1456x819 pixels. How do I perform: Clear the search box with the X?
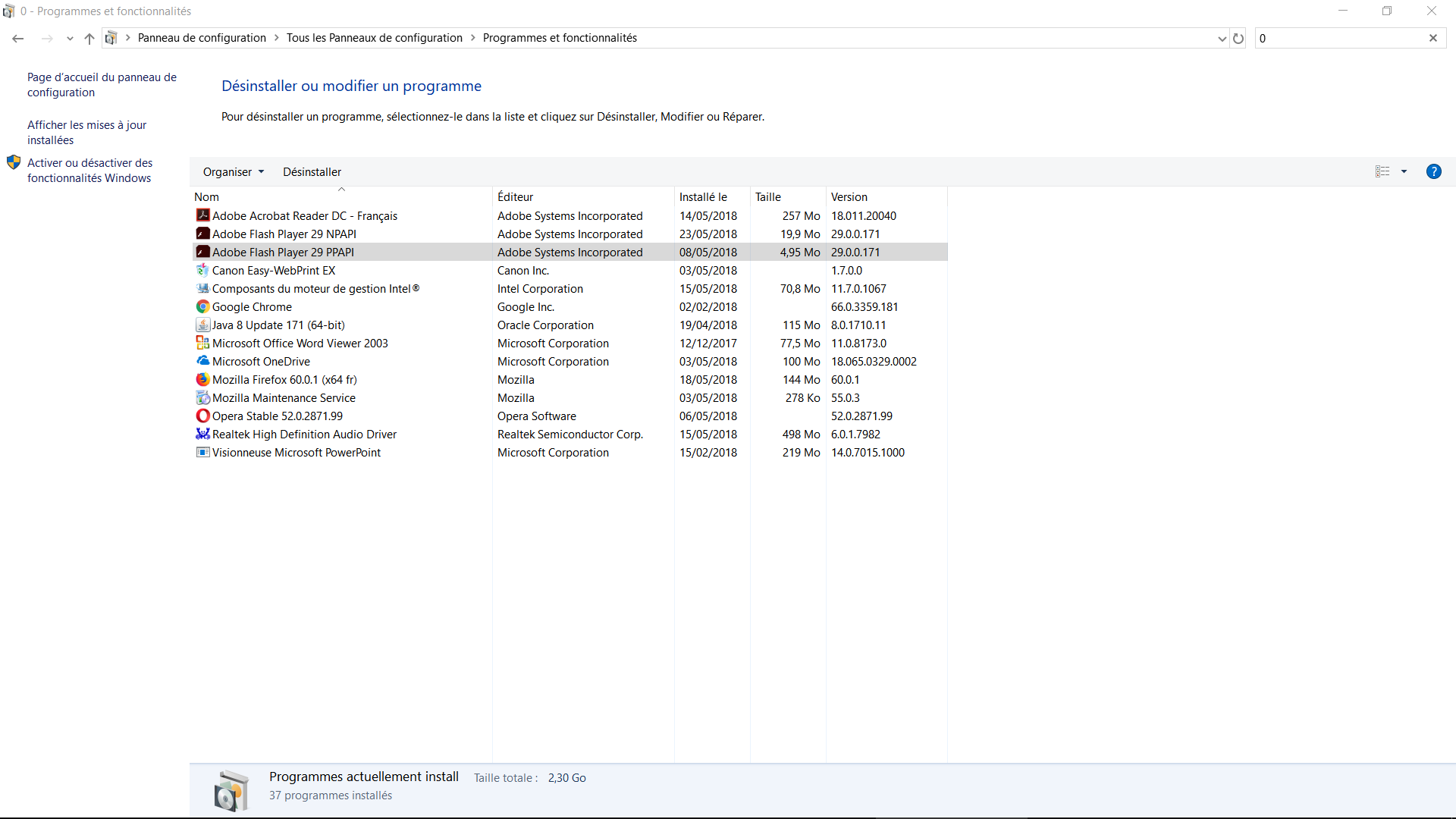[x=1432, y=38]
